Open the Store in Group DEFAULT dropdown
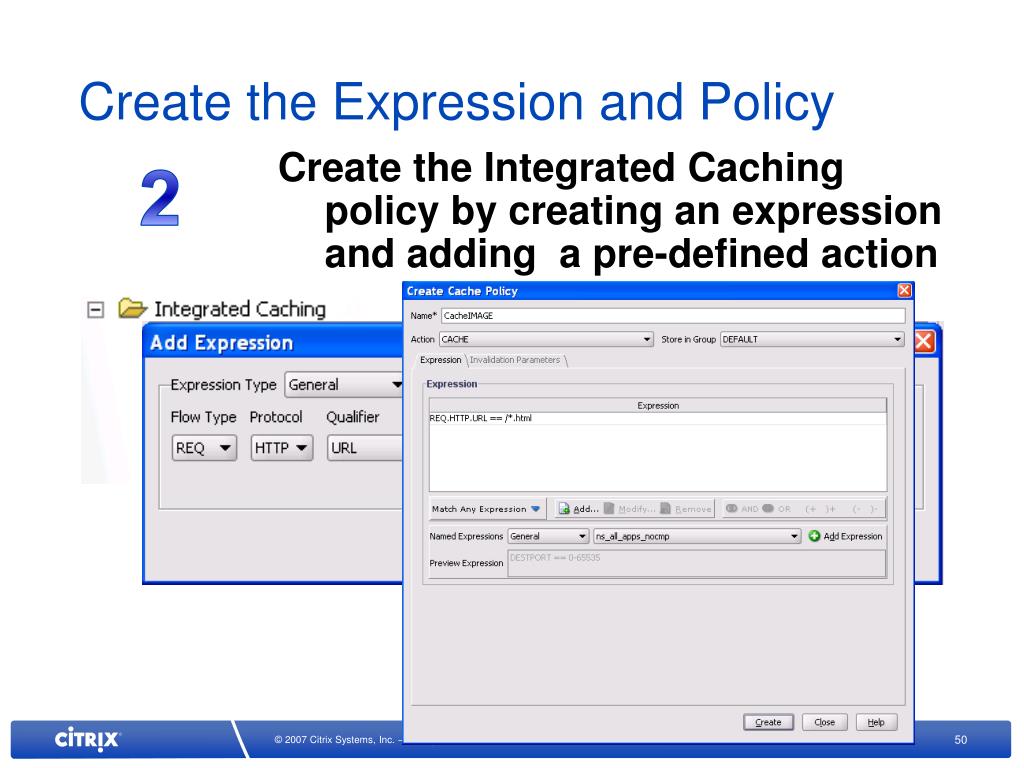 coord(812,340)
